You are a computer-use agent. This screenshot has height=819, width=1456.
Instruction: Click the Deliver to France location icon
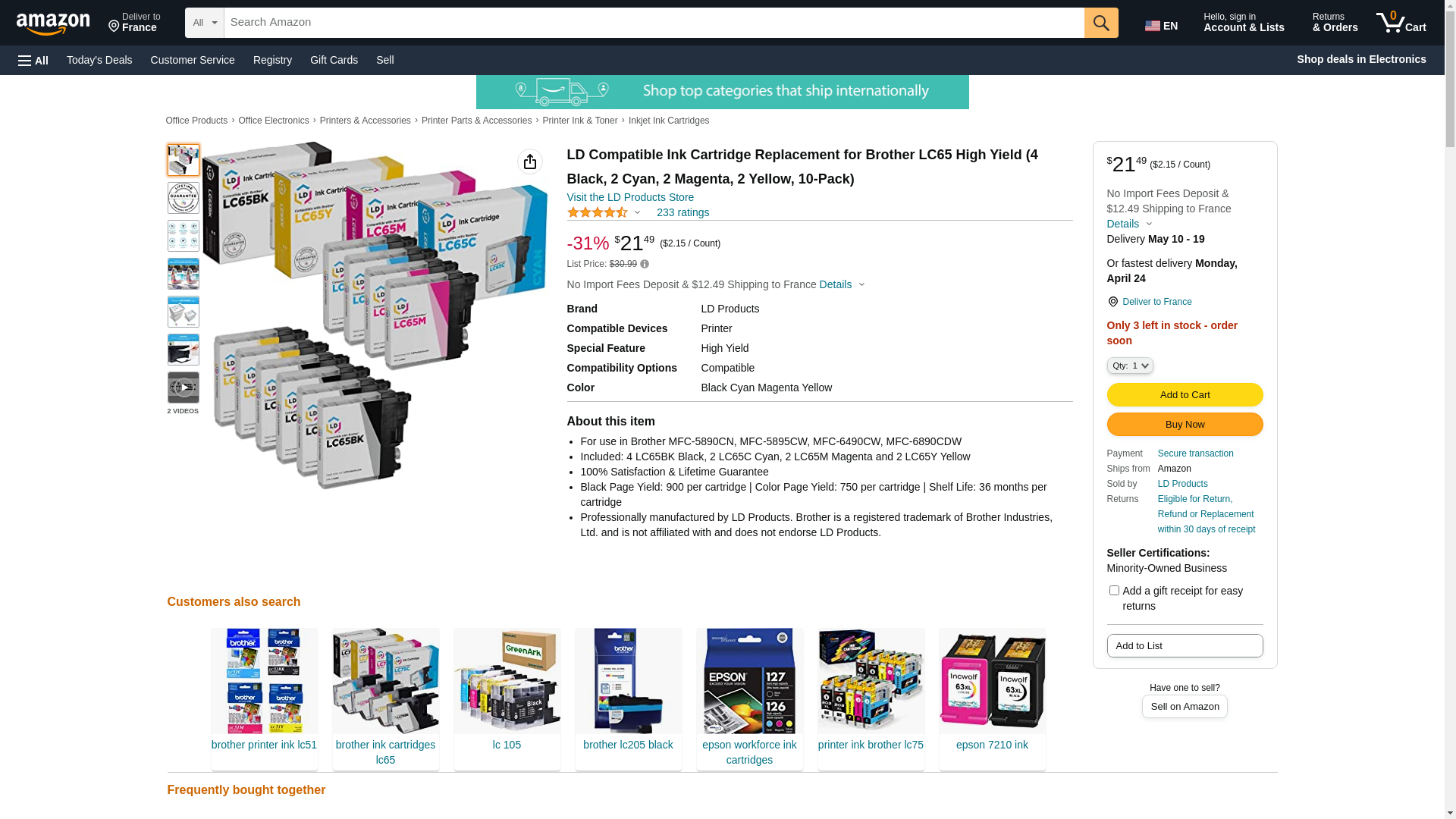tap(1112, 302)
